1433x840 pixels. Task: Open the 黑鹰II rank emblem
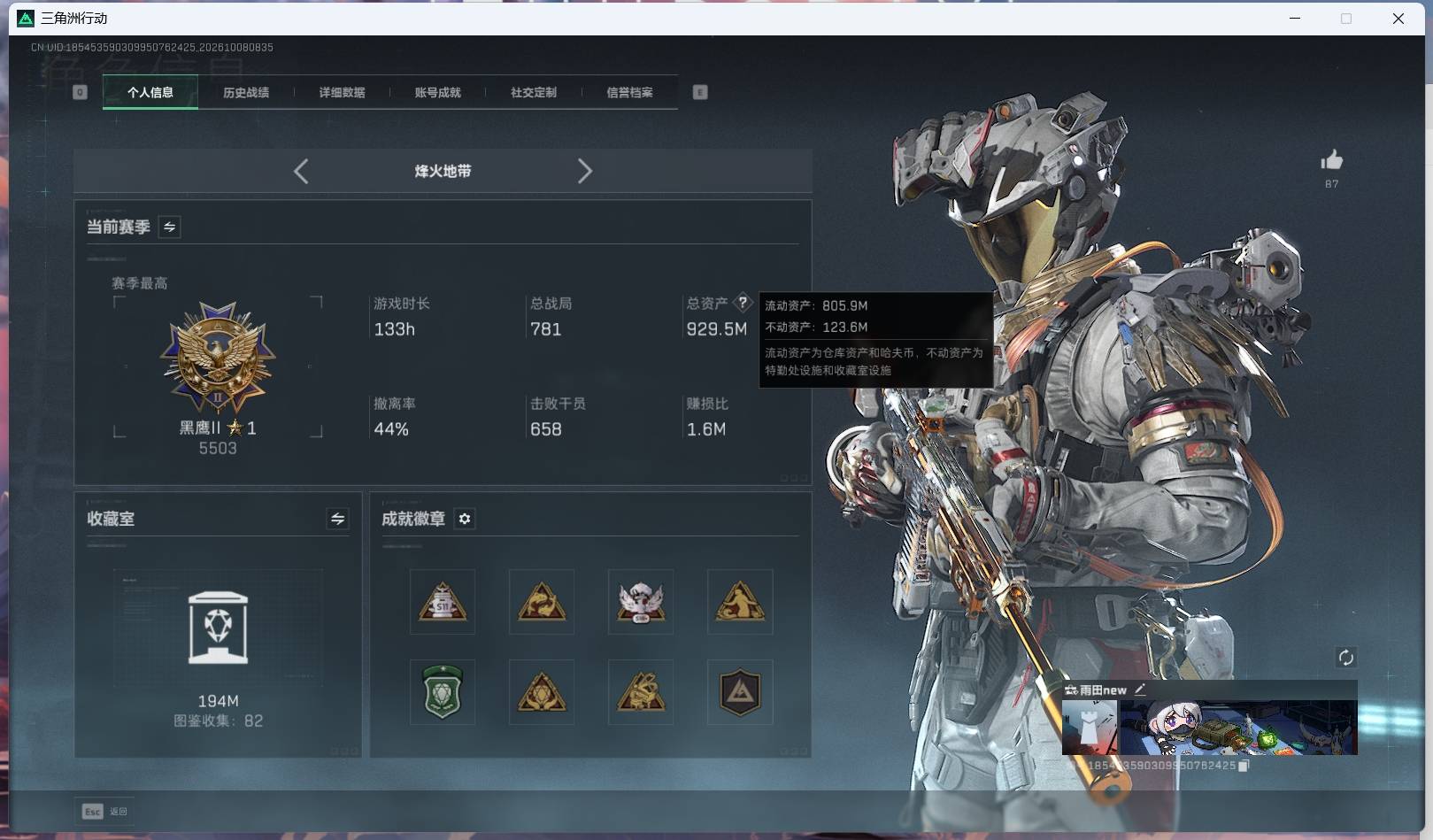pos(218,358)
